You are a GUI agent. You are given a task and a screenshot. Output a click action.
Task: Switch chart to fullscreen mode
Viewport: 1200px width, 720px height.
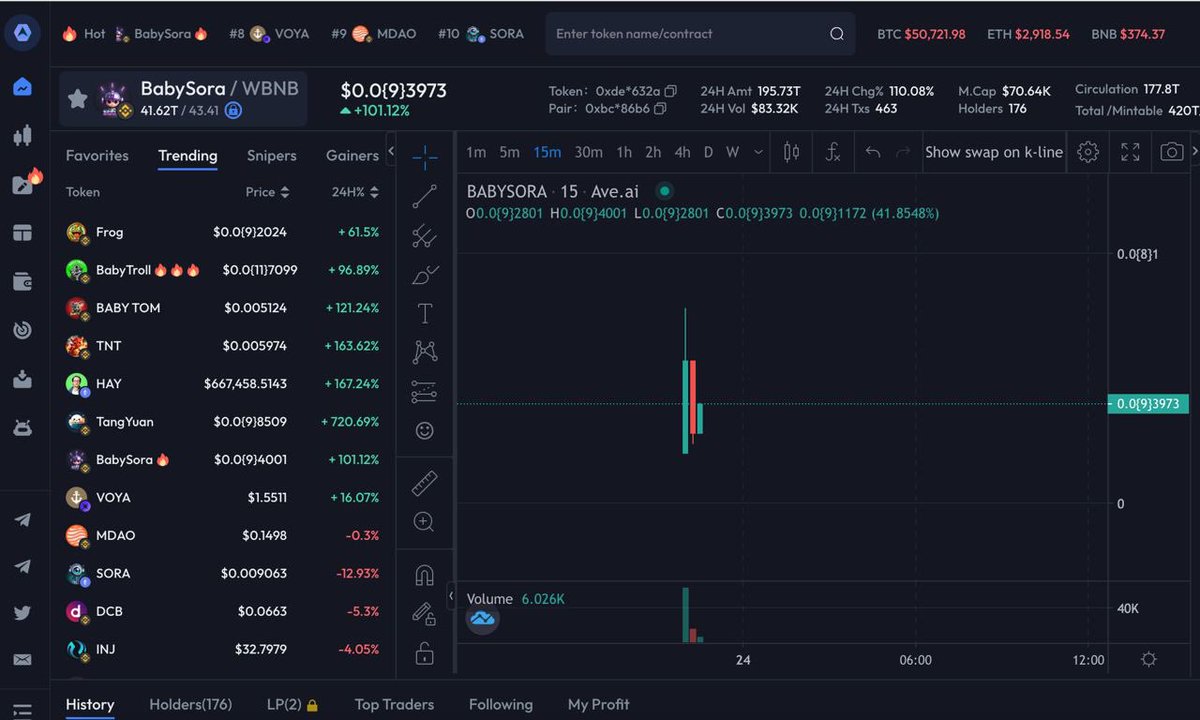[x=1130, y=152]
